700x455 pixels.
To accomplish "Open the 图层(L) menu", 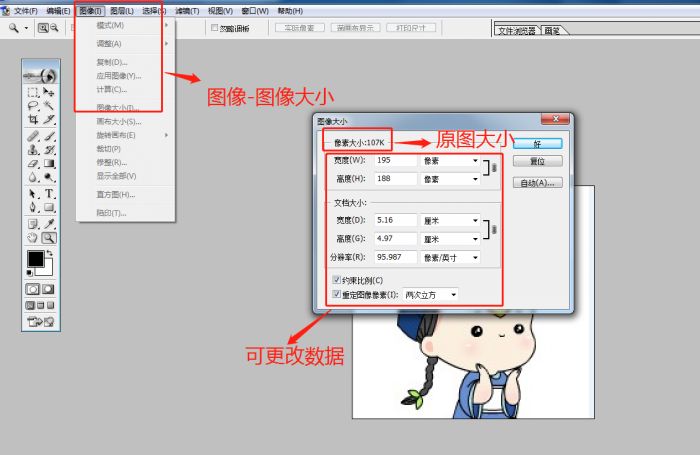I will 121,11.
